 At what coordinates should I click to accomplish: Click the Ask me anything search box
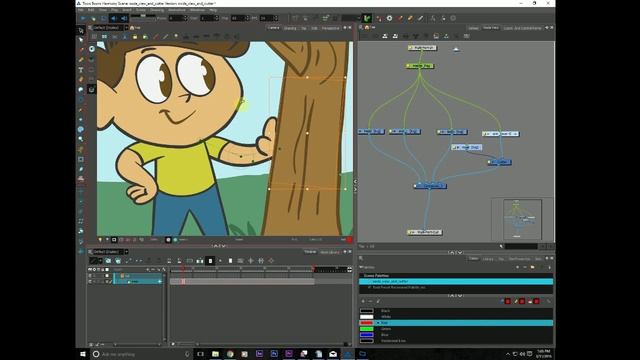(141, 354)
